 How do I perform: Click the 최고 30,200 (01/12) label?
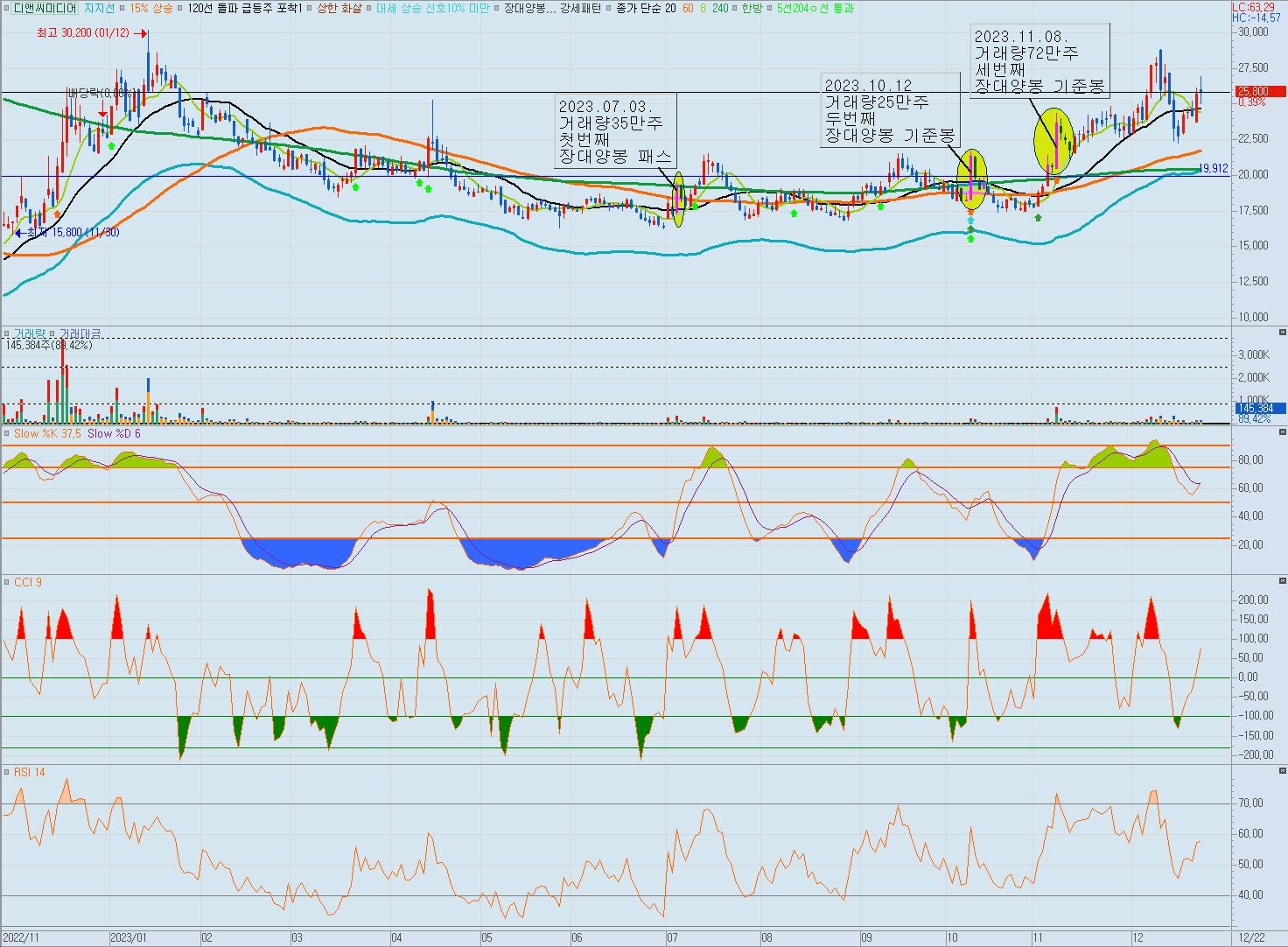pyautogui.click(x=83, y=32)
